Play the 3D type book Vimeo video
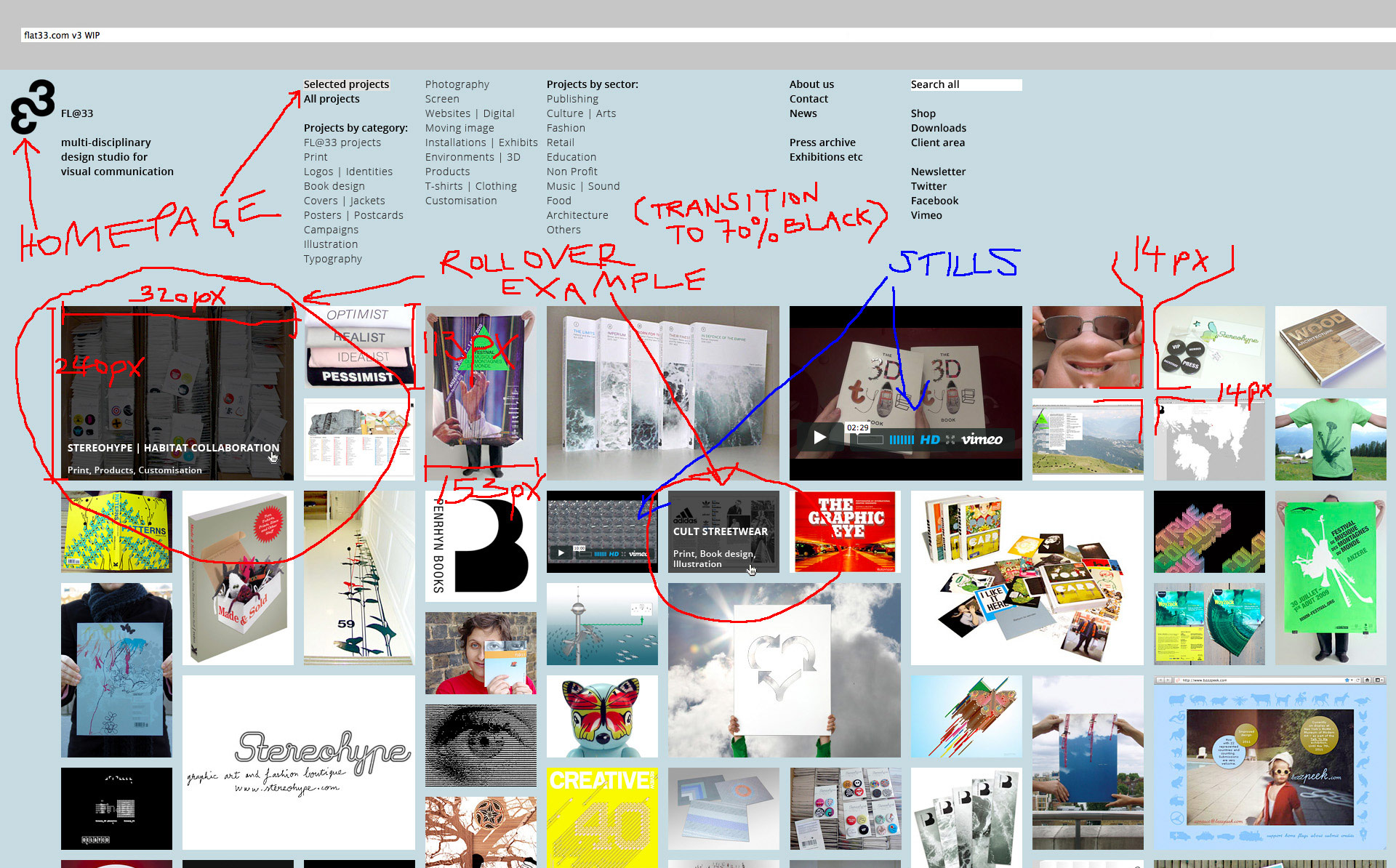The height and width of the screenshot is (868, 1396). pyautogui.click(x=819, y=438)
